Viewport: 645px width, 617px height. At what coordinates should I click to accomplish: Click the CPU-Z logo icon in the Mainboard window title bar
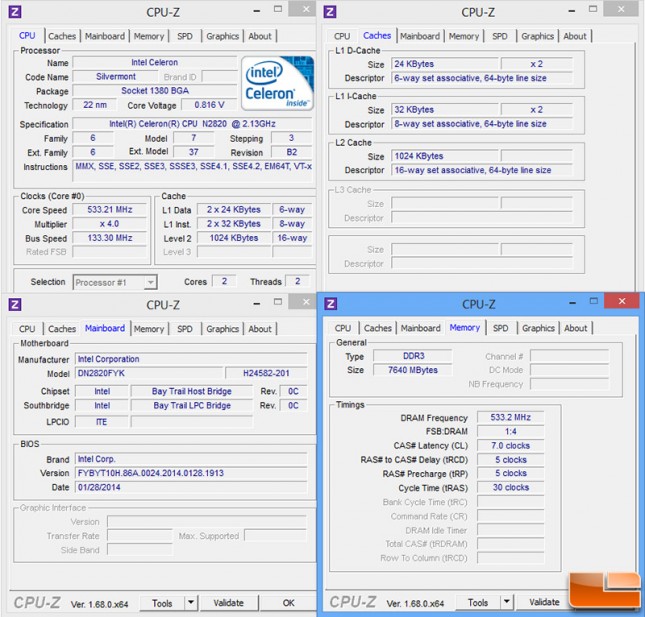15,304
